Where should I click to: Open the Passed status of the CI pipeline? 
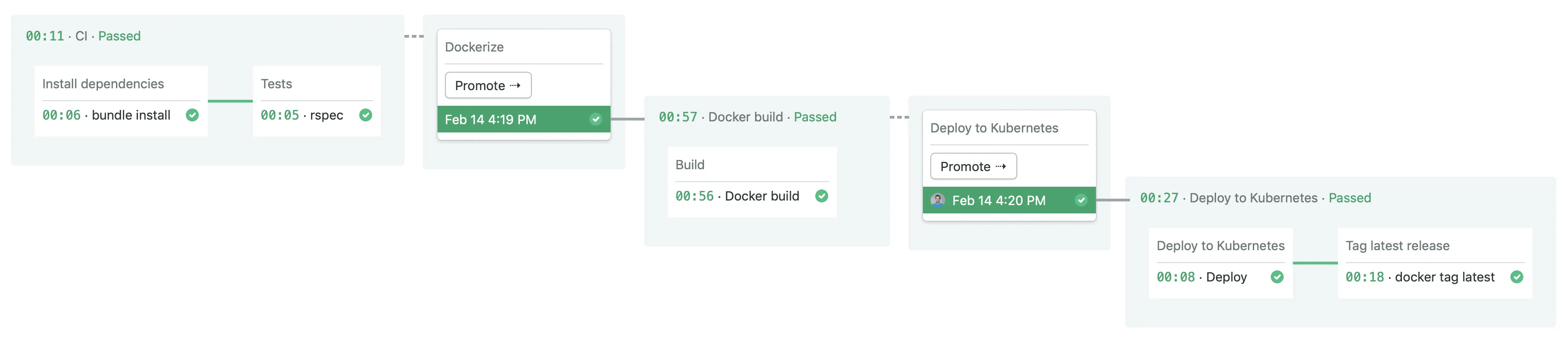point(119,36)
